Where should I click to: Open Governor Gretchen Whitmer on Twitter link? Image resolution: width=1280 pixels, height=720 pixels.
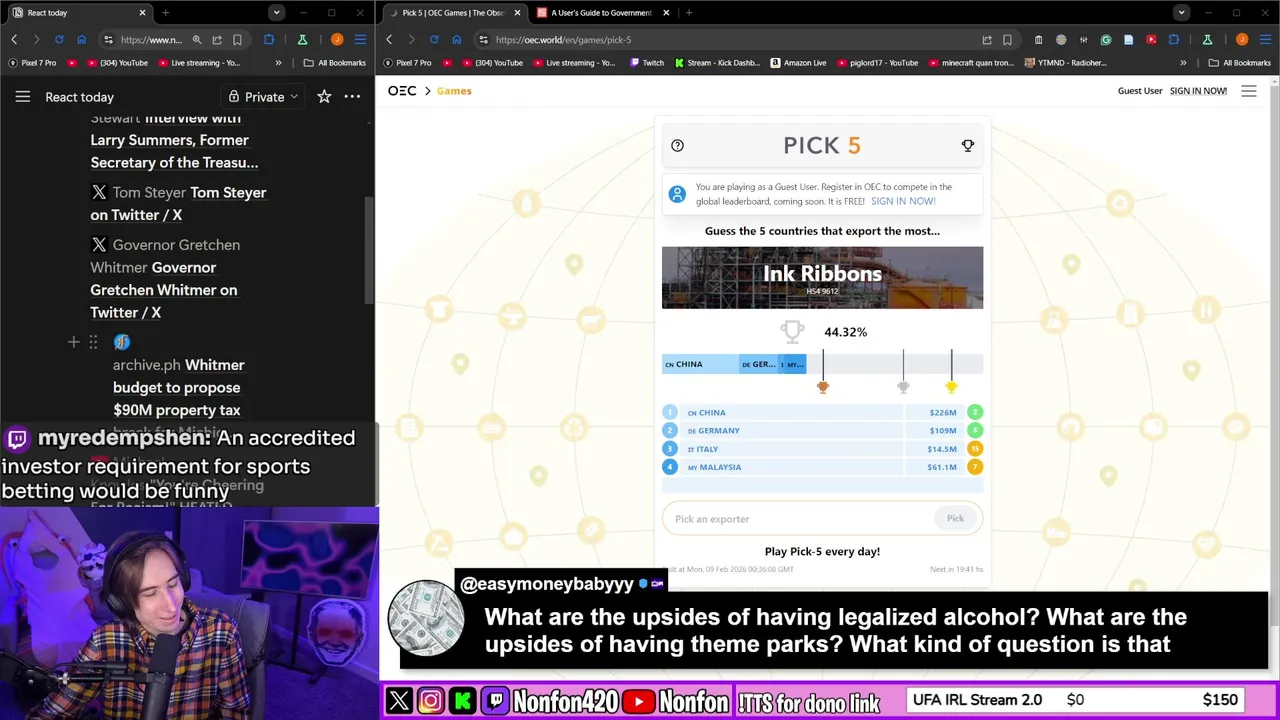(165, 279)
